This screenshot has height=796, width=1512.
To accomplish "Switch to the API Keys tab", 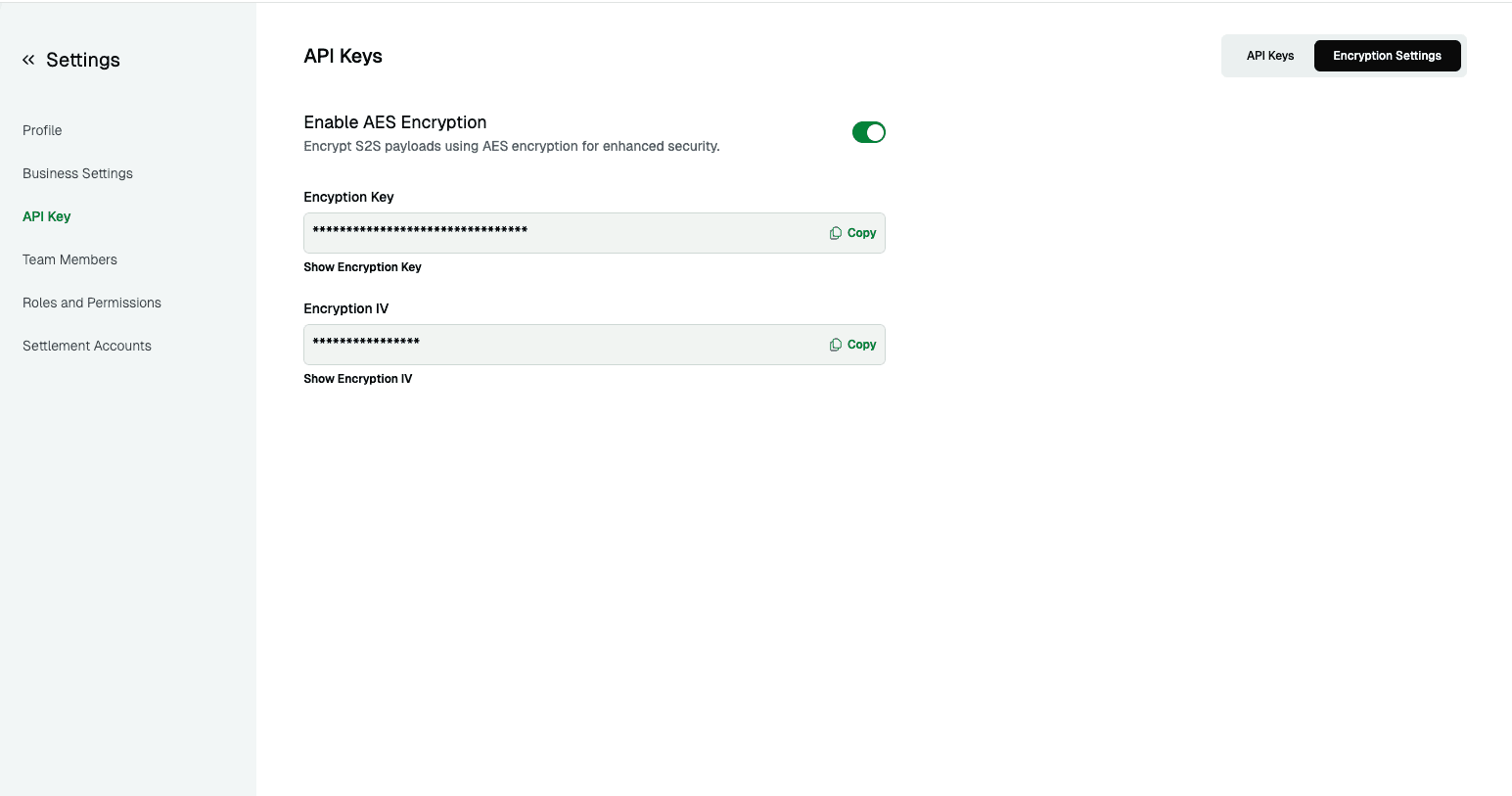I will pyautogui.click(x=1269, y=56).
